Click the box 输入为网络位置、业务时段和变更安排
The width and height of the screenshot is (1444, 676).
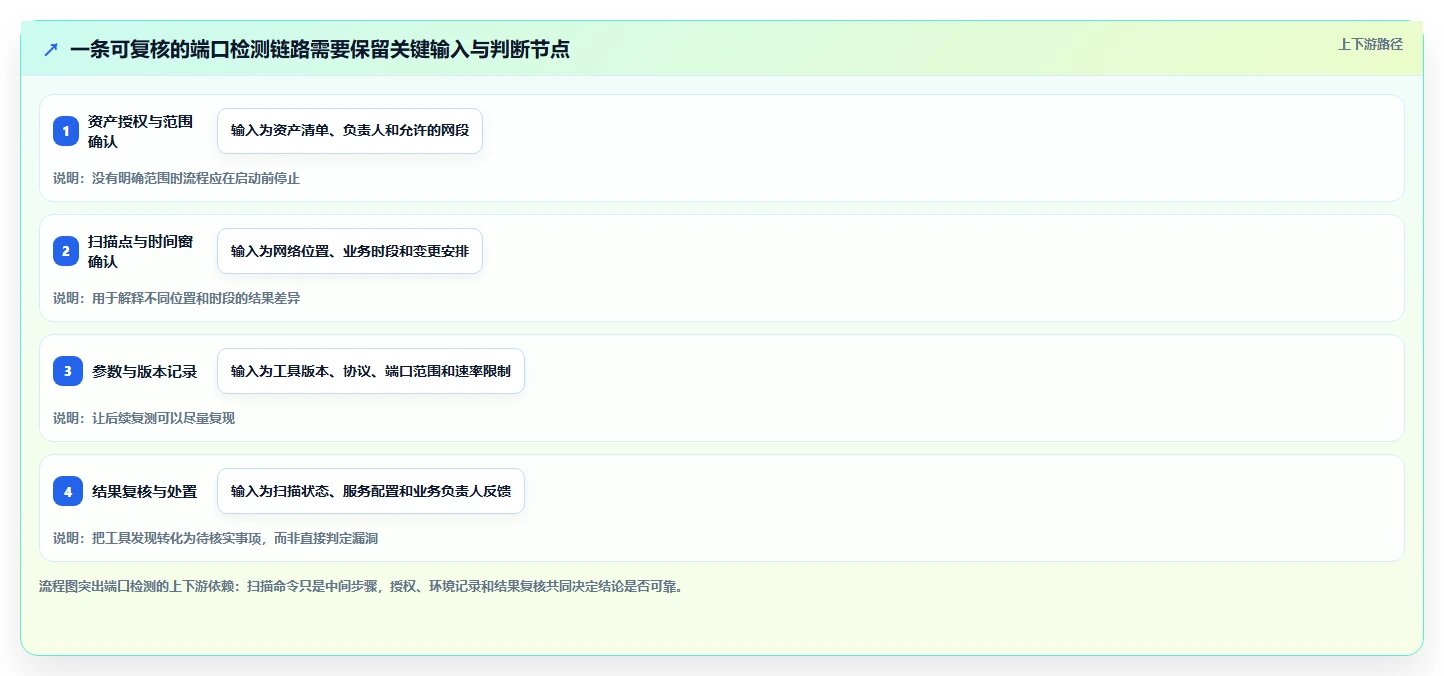[350, 251]
